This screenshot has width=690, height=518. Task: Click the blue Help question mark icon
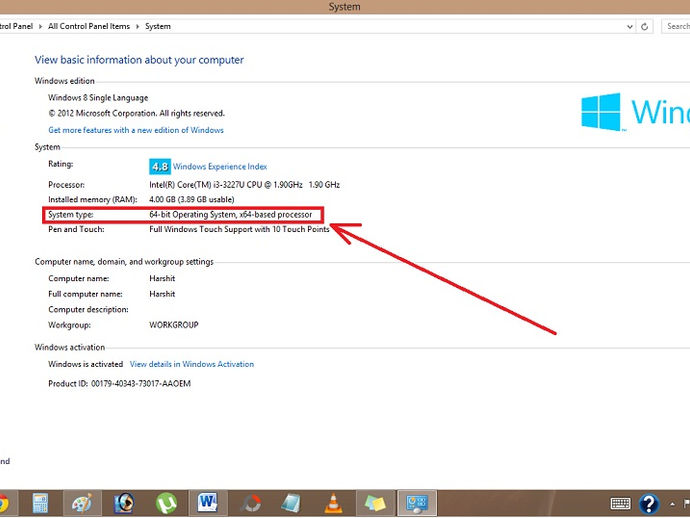tap(649, 503)
